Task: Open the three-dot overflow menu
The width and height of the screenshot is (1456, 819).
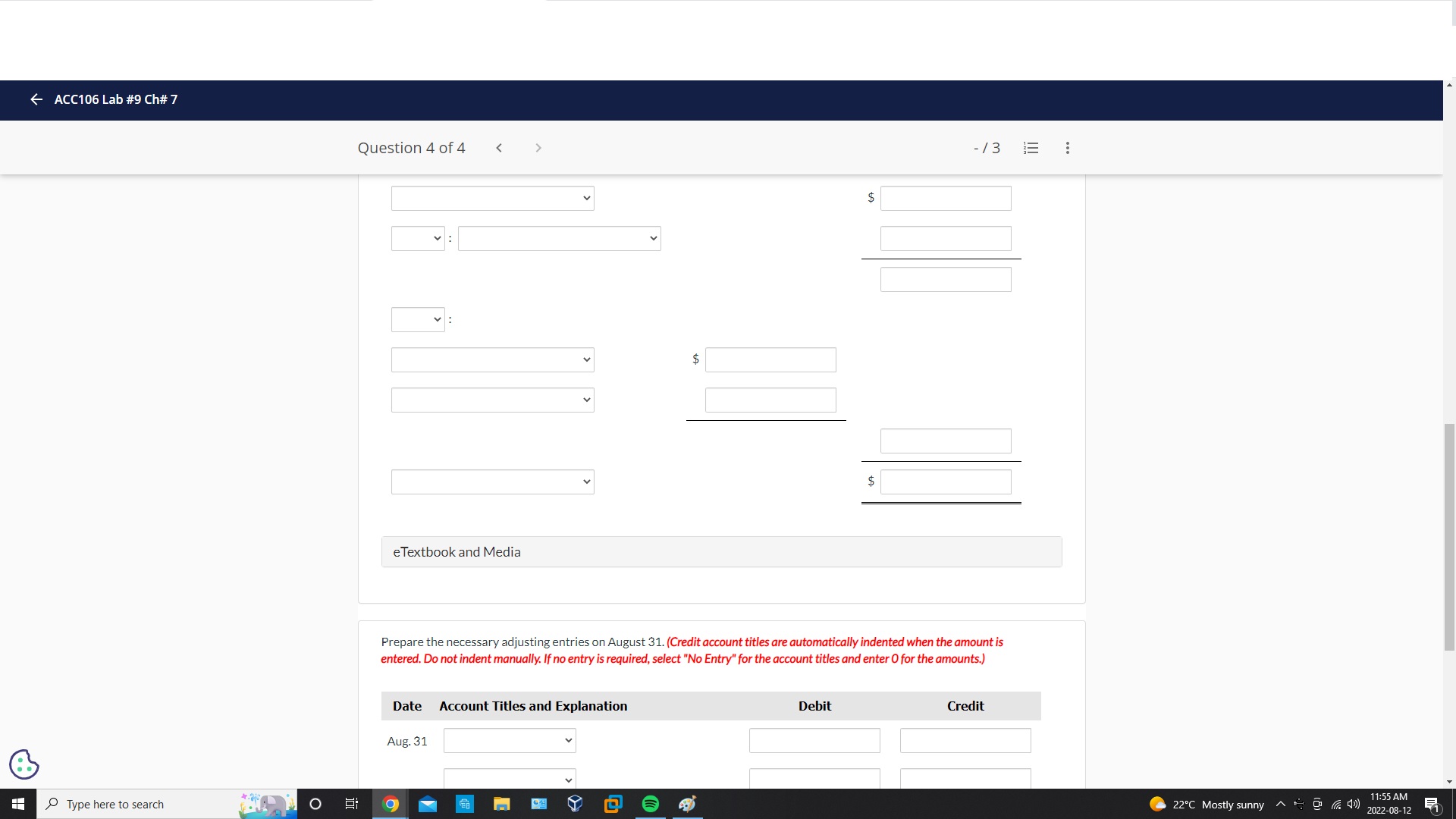Action: [x=1067, y=148]
